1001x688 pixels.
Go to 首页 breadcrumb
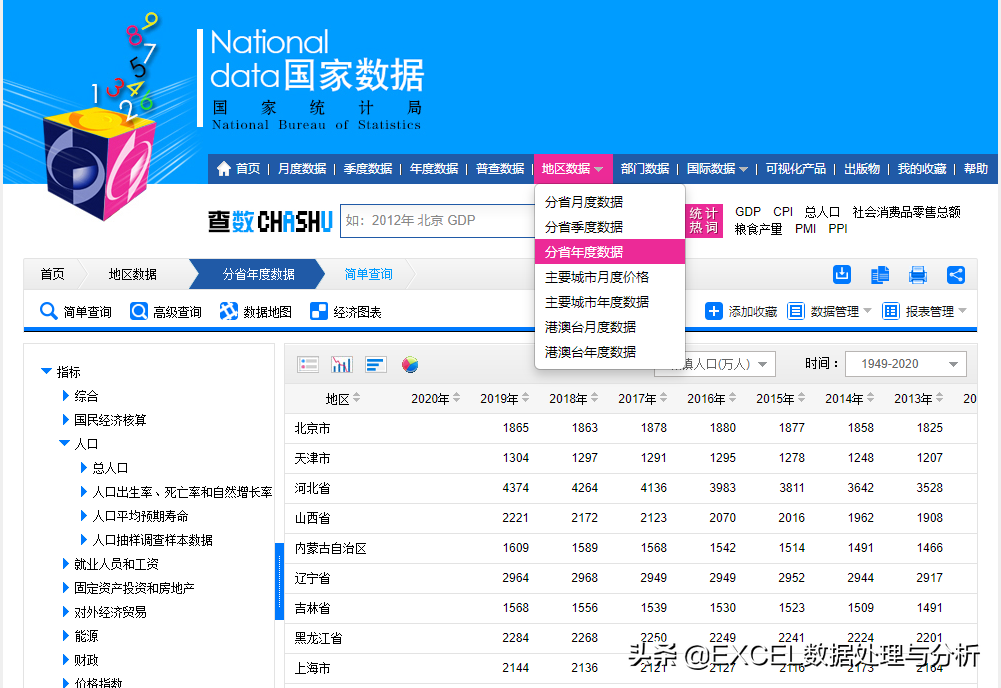(x=52, y=274)
